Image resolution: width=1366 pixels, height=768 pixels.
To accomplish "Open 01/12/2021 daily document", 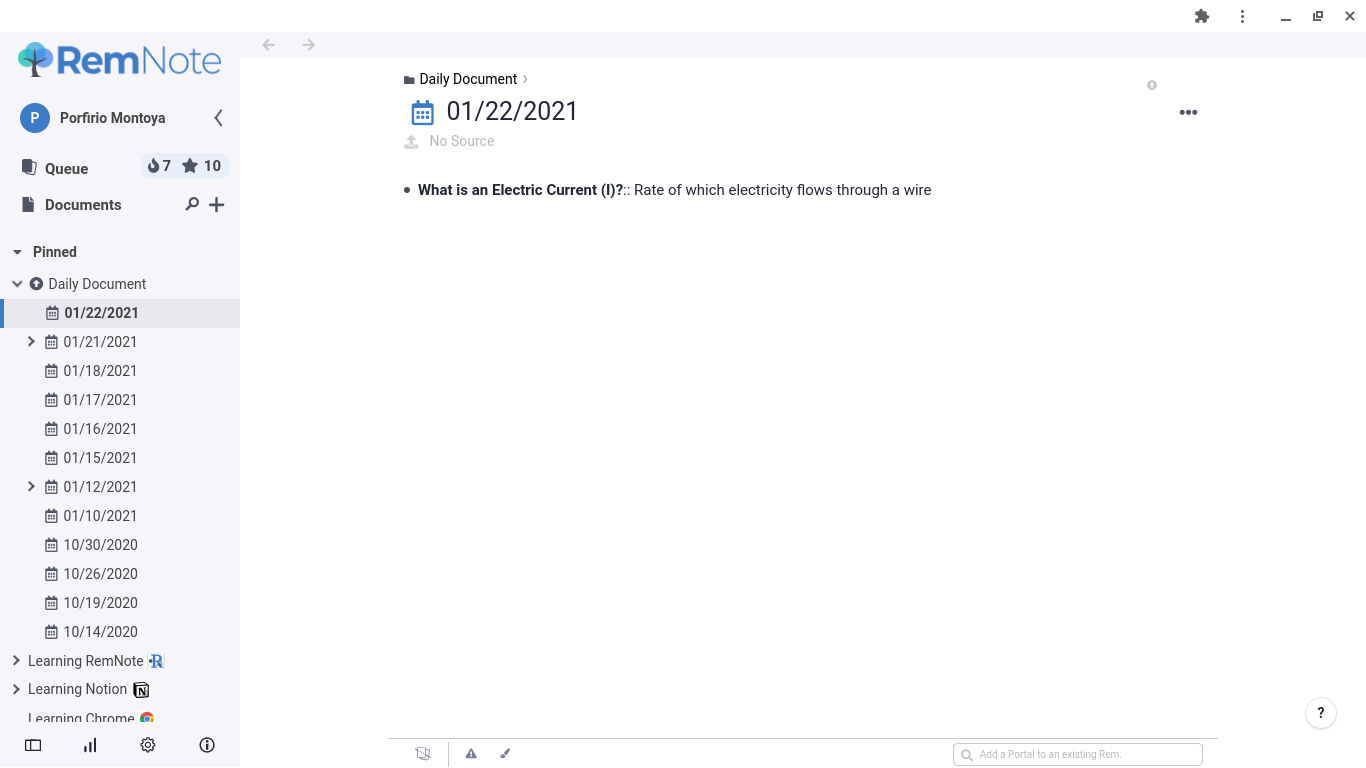I will (100, 487).
